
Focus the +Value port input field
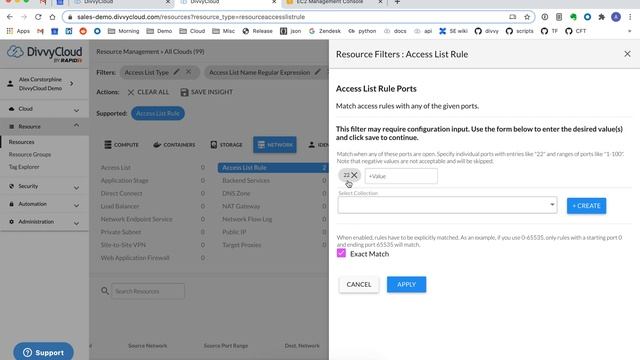pyautogui.click(x=401, y=176)
